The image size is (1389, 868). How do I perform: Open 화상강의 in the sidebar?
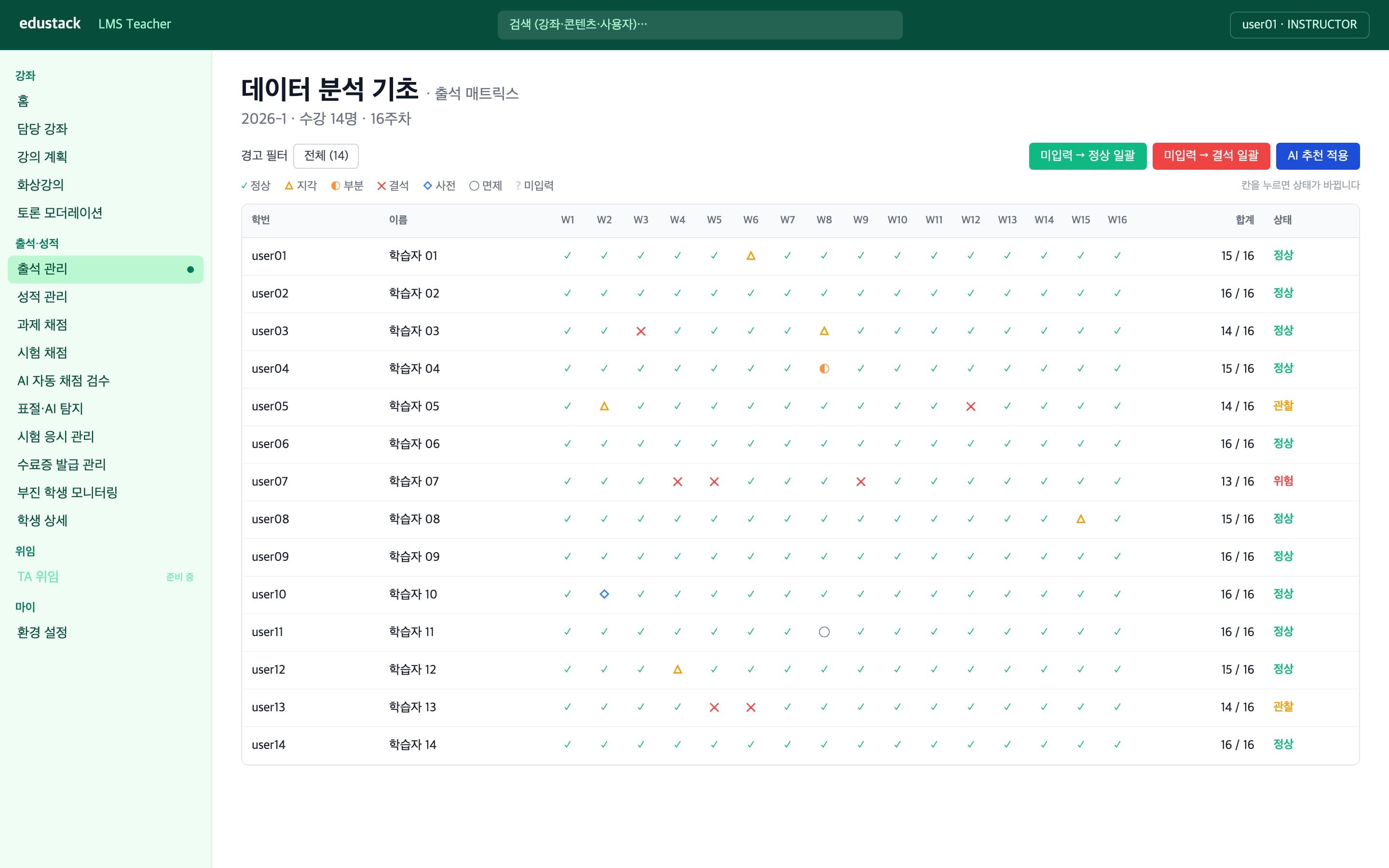pos(106,185)
